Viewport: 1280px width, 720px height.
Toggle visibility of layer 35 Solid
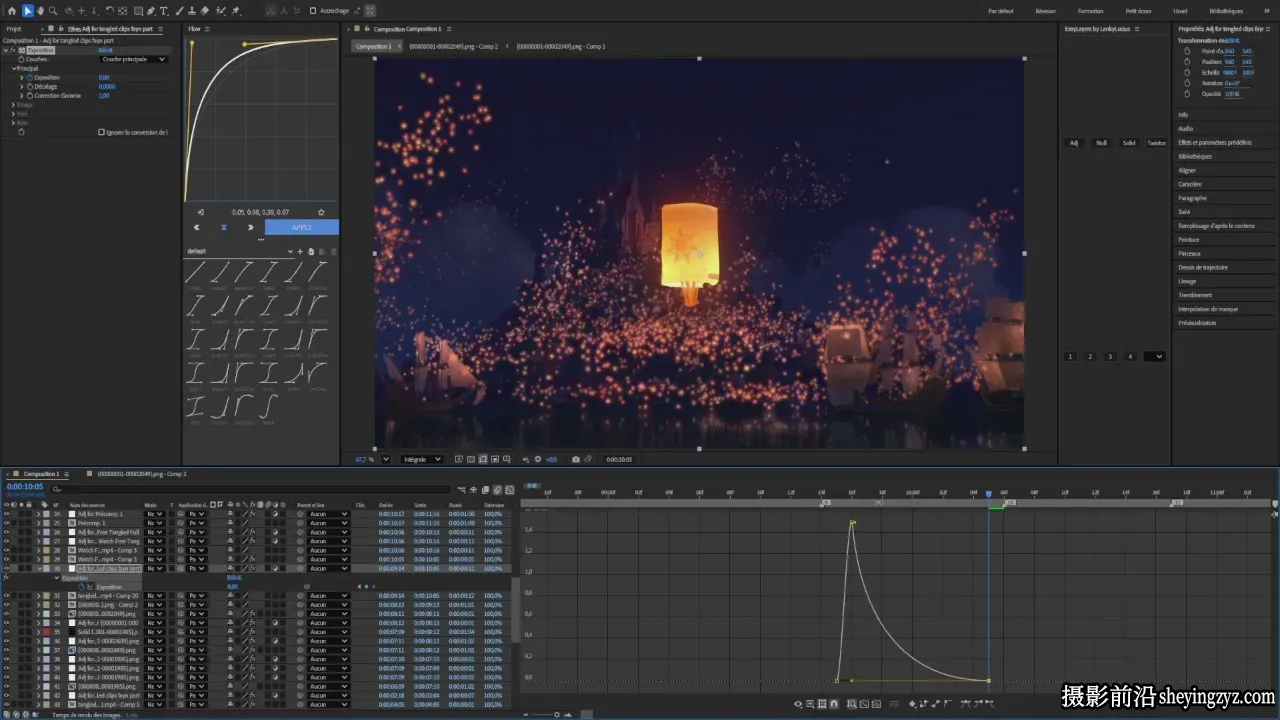(x=7, y=632)
